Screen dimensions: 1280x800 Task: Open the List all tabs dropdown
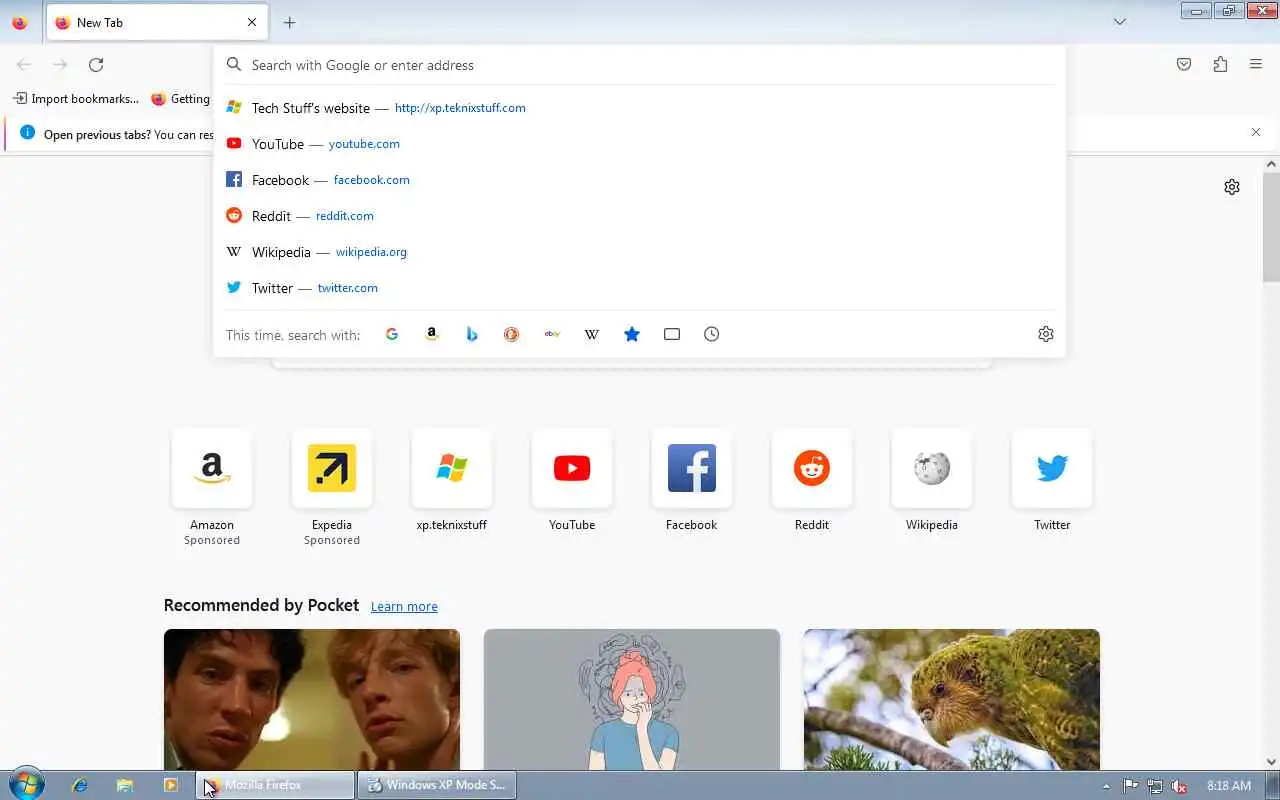tap(1120, 22)
